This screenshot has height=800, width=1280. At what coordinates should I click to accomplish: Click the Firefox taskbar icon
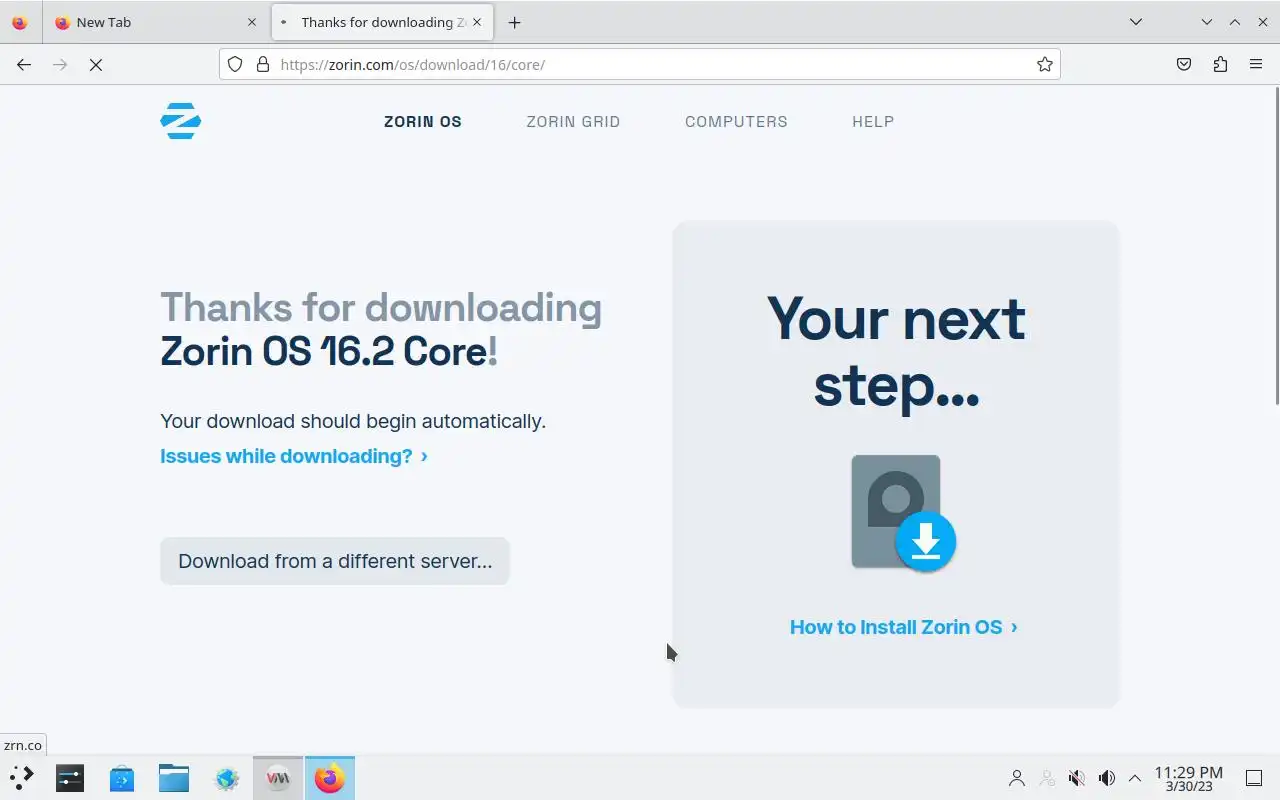tap(330, 777)
